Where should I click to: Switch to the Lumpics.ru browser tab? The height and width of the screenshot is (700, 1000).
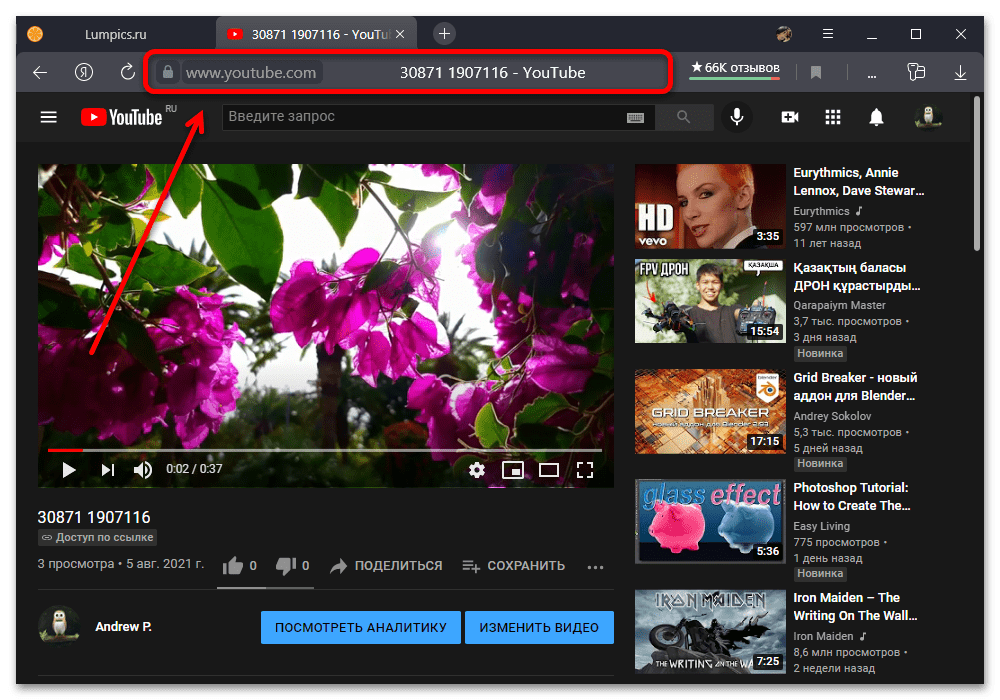(x=110, y=34)
